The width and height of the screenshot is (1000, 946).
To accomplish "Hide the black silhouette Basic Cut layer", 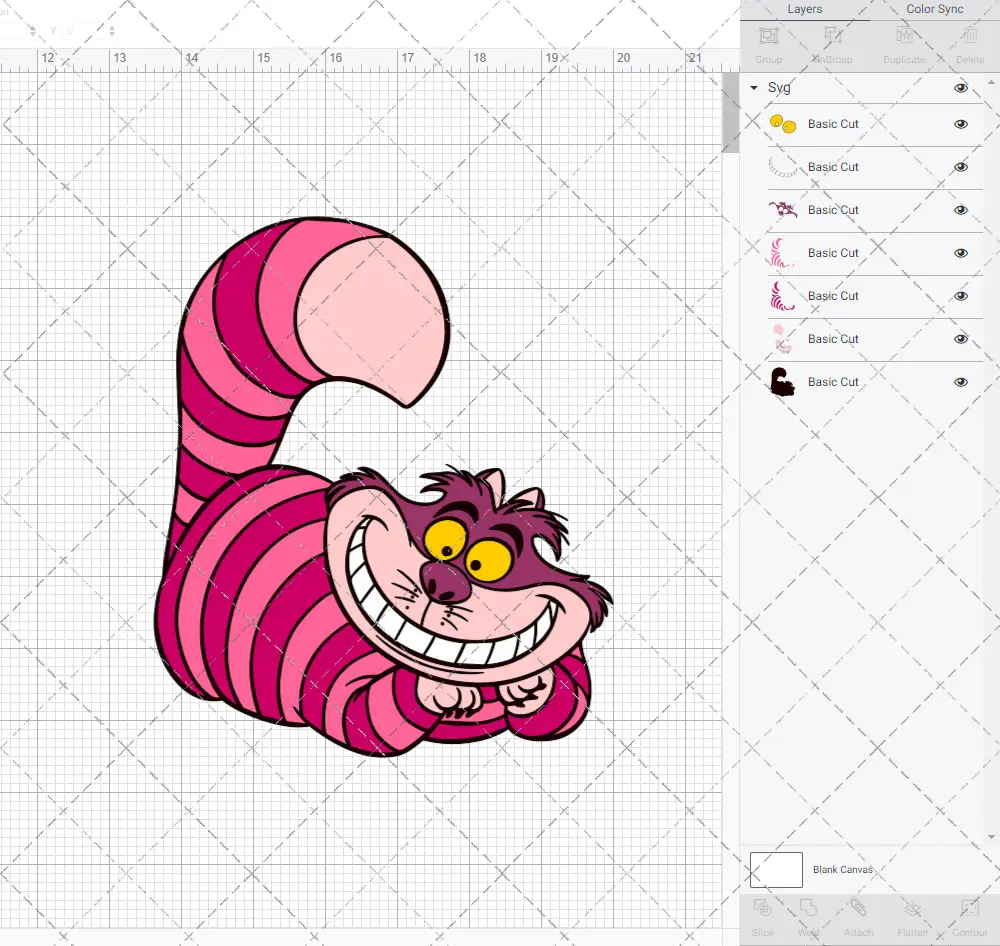I will pos(960,382).
